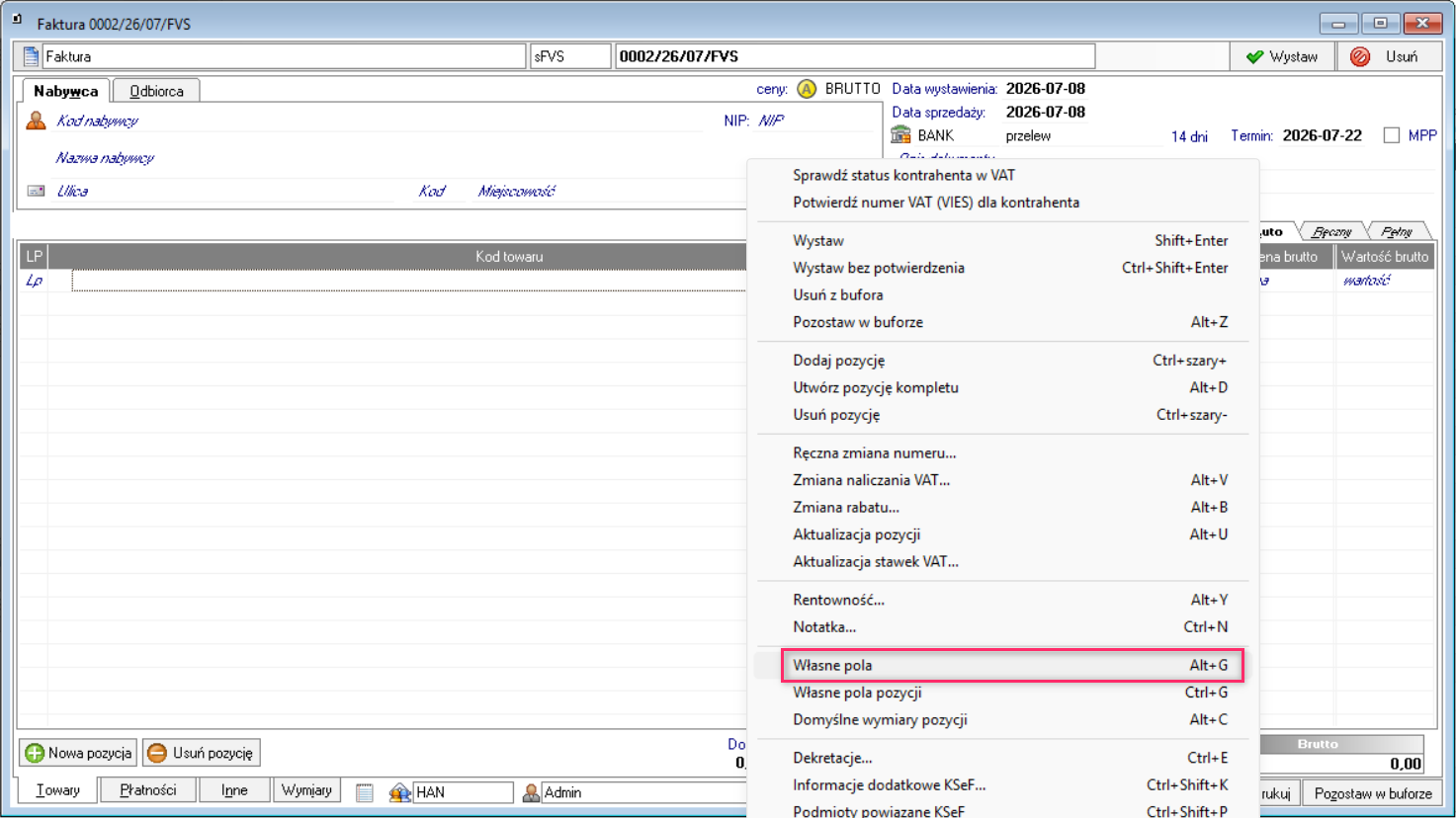This screenshot has width=1456, height=818.
Task: Enable the MPP checkbox
Action: [x=1392, y=135]
